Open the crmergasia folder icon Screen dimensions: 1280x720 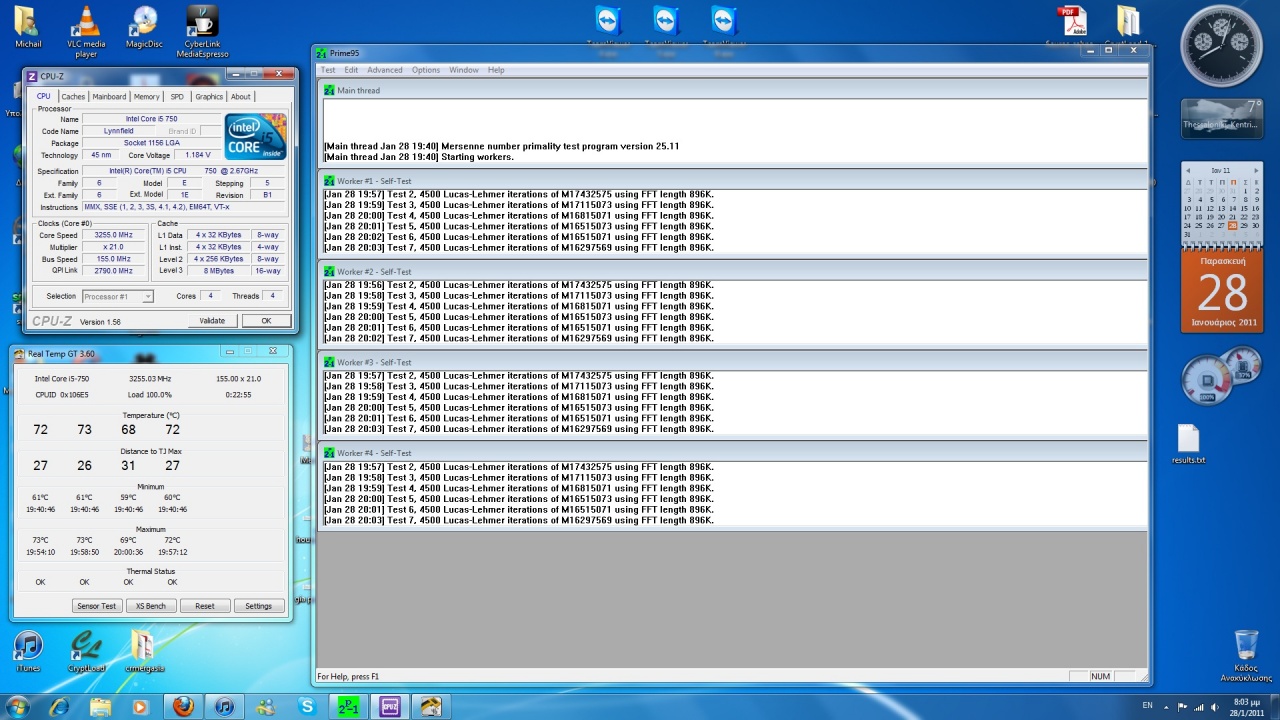[144, 652]
